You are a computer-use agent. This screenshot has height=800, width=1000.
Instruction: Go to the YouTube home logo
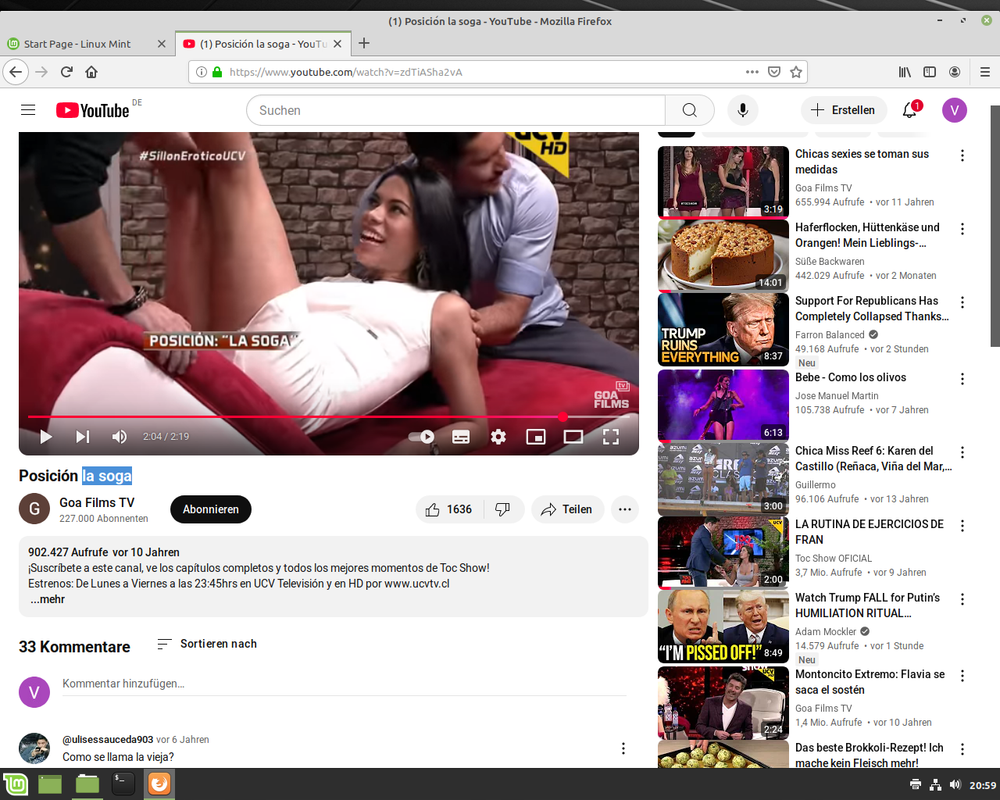(92, 110)
